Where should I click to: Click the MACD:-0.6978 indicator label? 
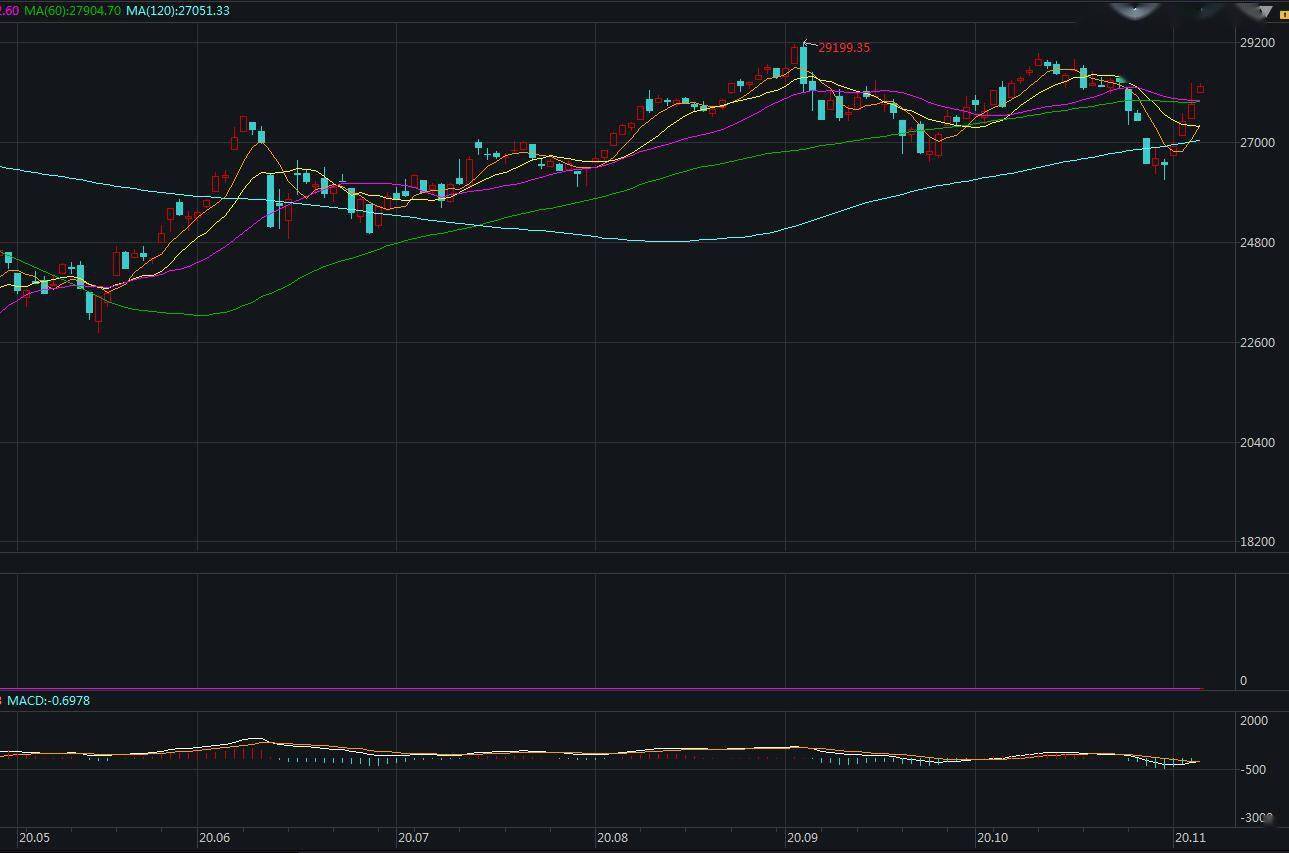click(48, 701)
